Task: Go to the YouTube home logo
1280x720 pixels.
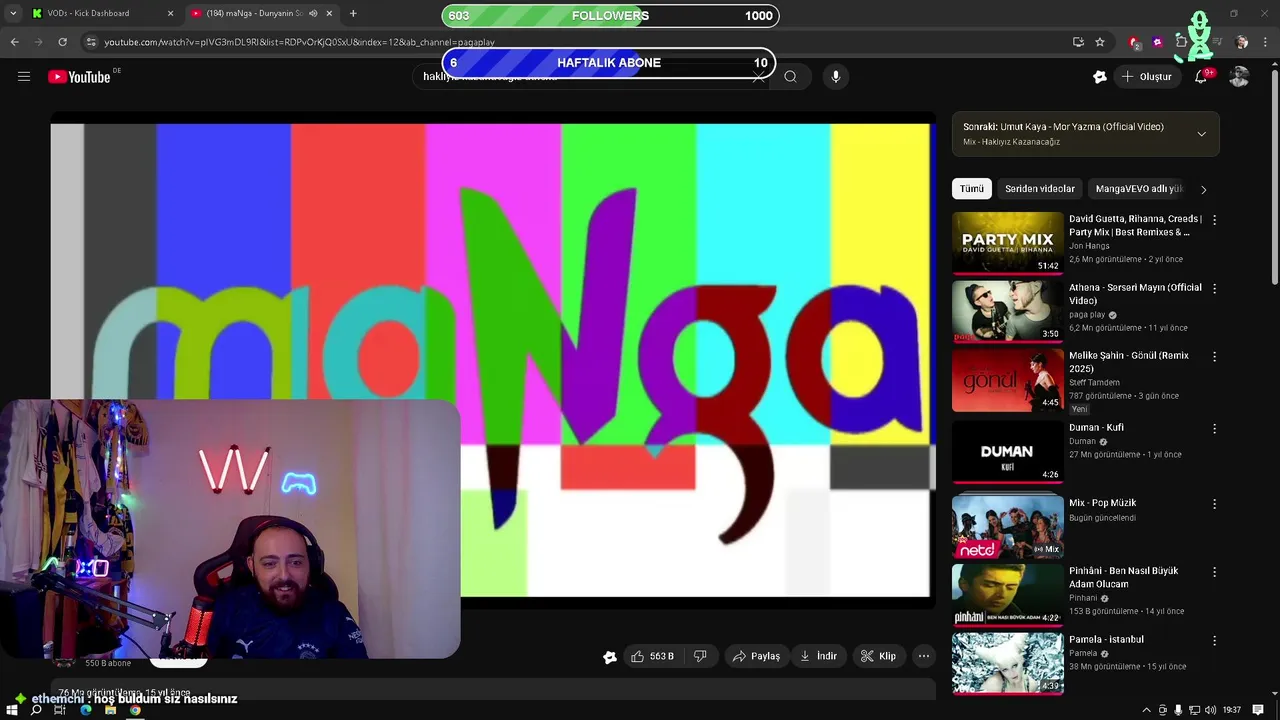Action: [x=79, y=77]
